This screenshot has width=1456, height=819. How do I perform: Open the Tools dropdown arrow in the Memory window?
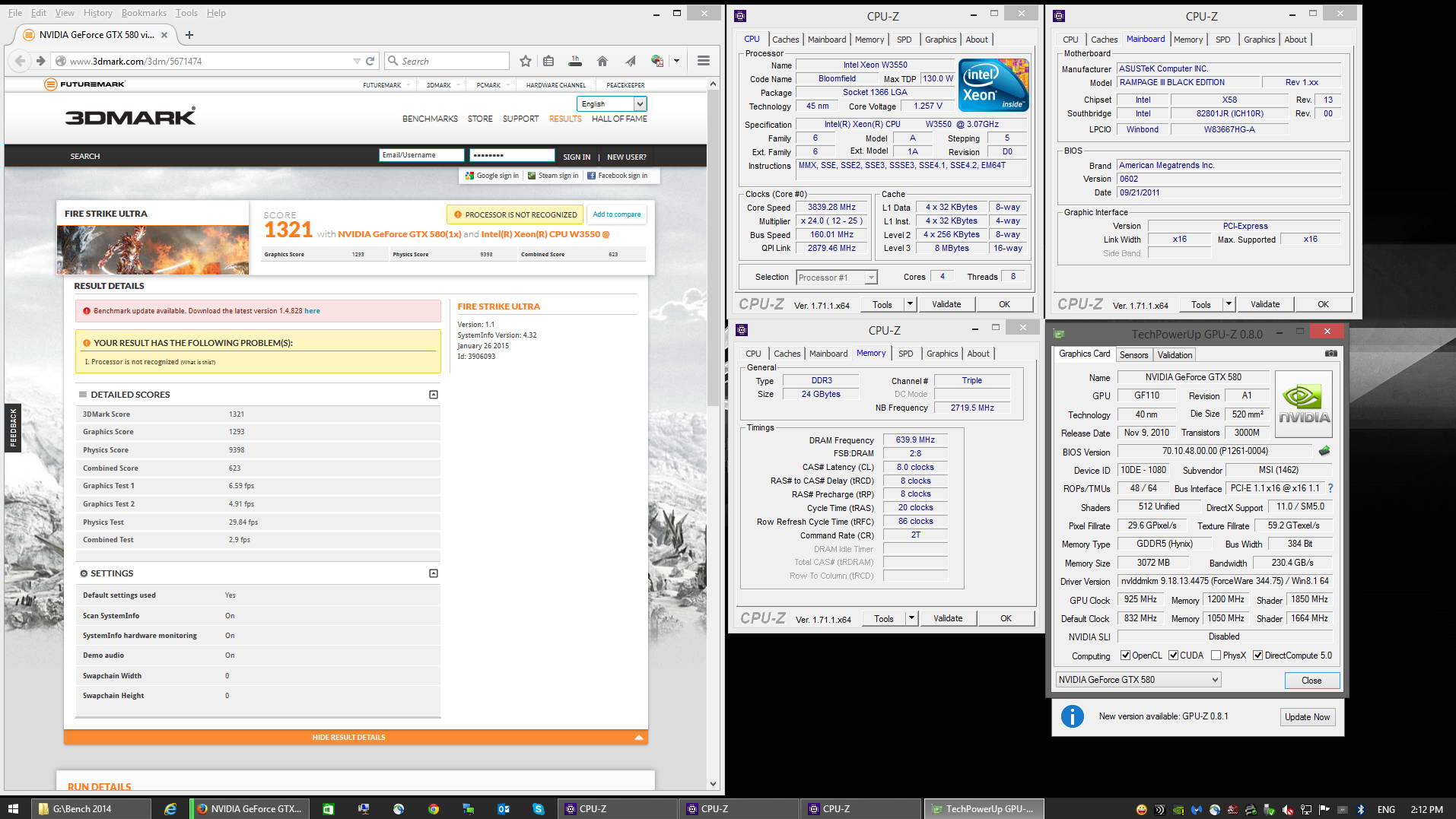coord(911,618)
